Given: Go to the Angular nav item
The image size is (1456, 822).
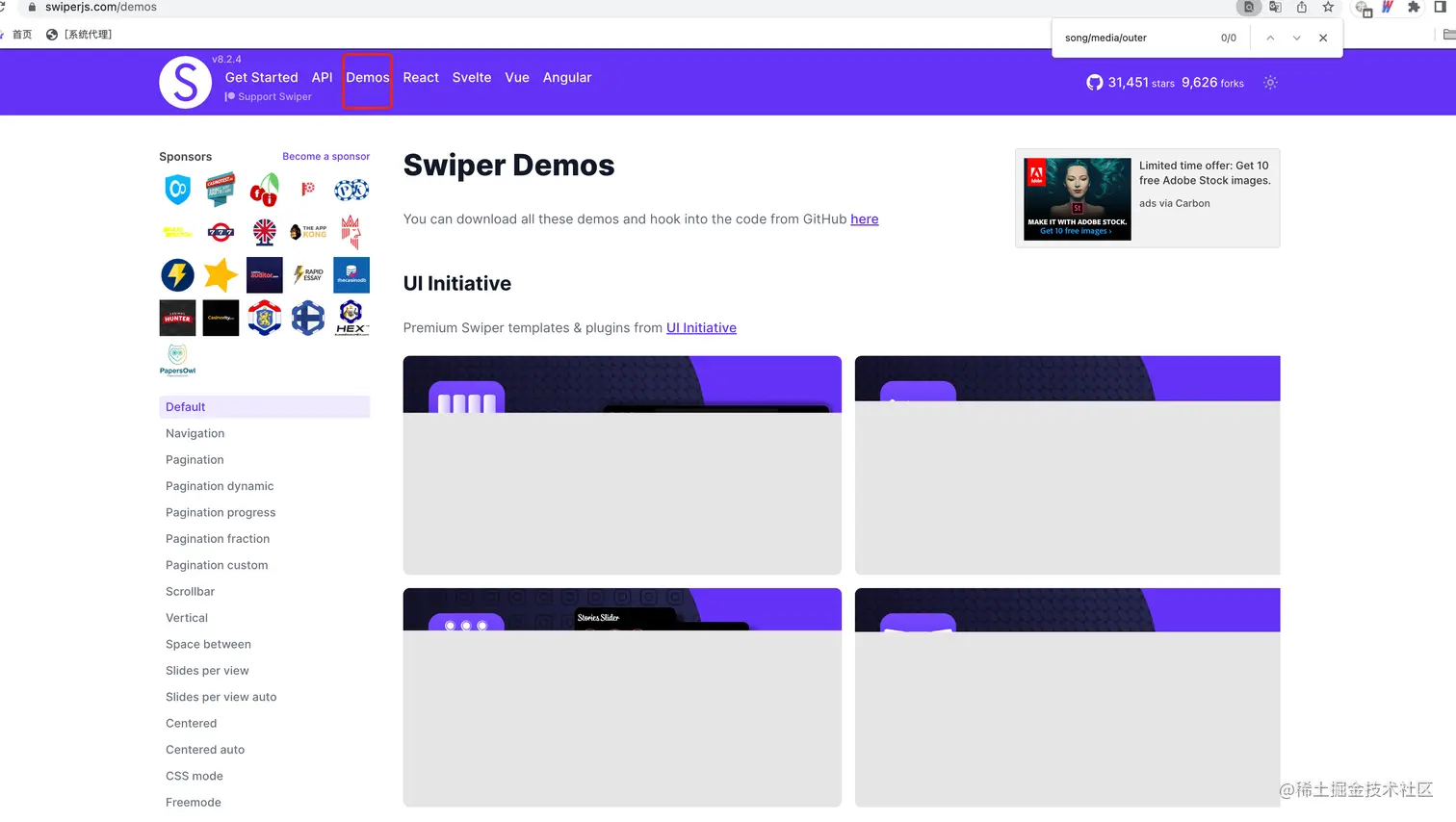Looking at the screenshot, I should point(567,77).
